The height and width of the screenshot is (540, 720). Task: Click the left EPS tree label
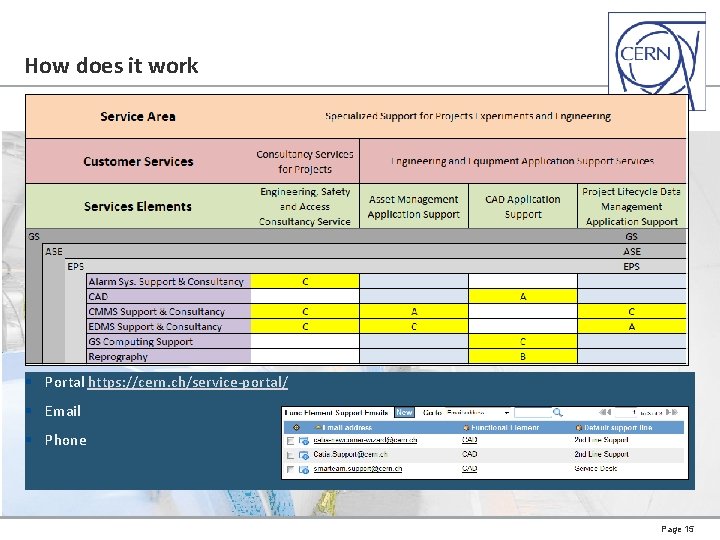pos(76,266)
